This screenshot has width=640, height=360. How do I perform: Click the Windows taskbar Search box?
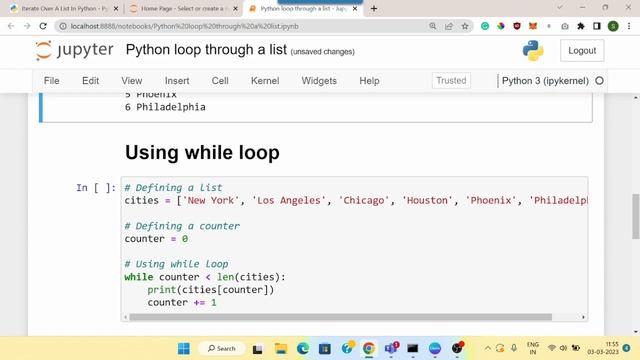pyautogui.click(x=222, y=349)
